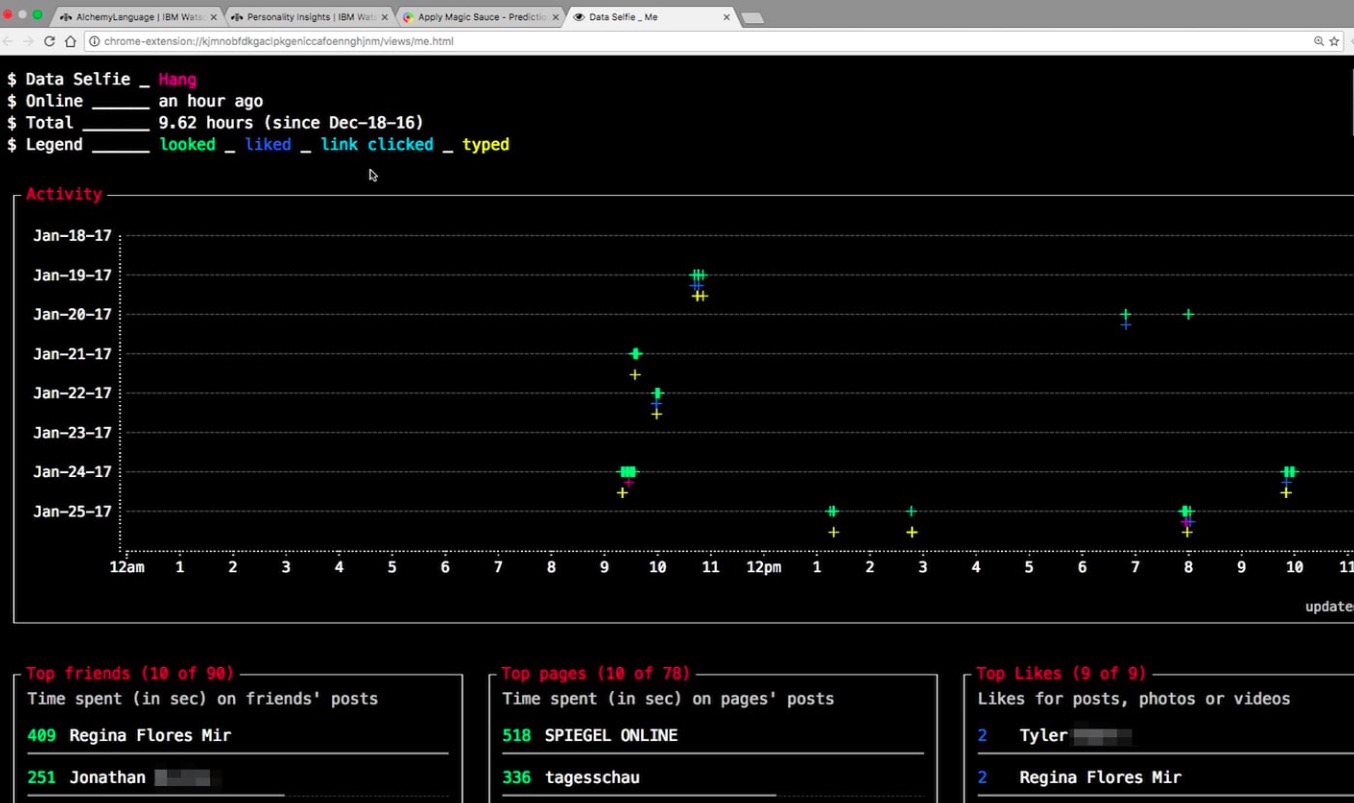
Task: Click the green marker on Jan-21-17 row
Action: pos(635,353)
